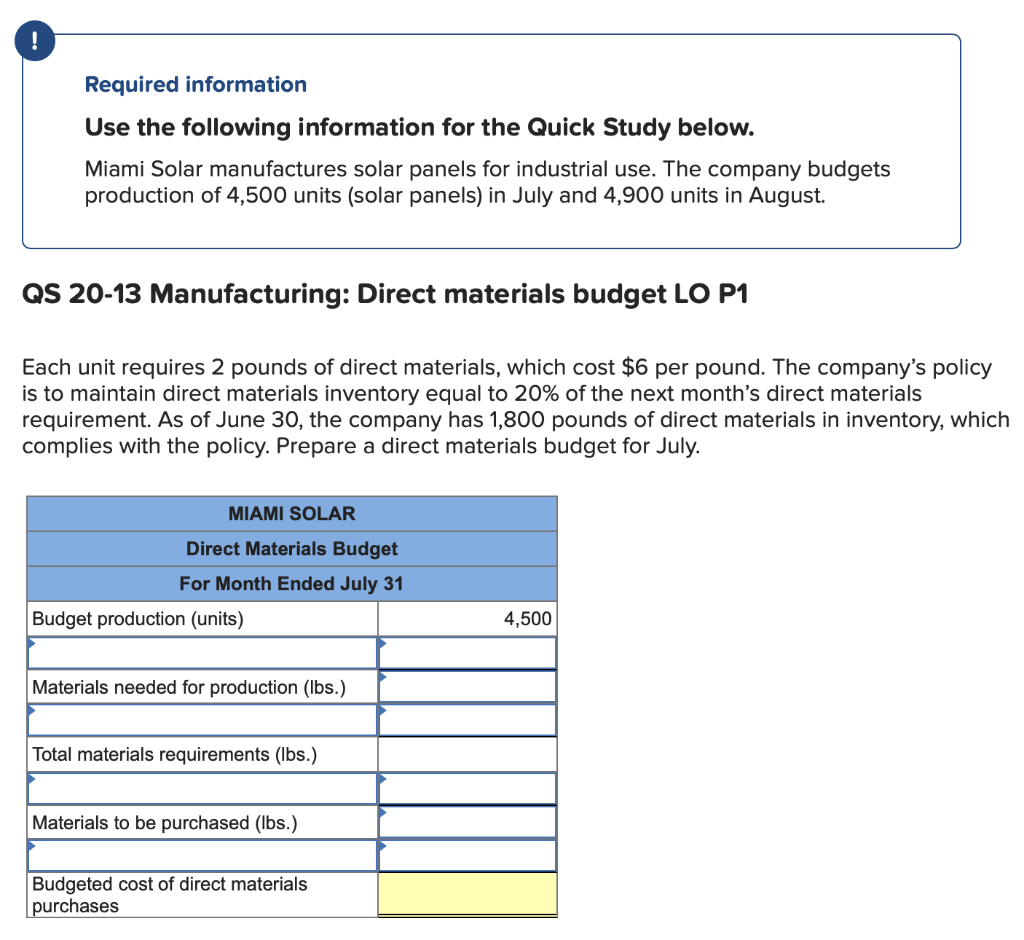Image resolution: width=1024 pixels, height=940 pixels.
Task: Click the 4,500 budget production cell
Action: pos(468,619)
